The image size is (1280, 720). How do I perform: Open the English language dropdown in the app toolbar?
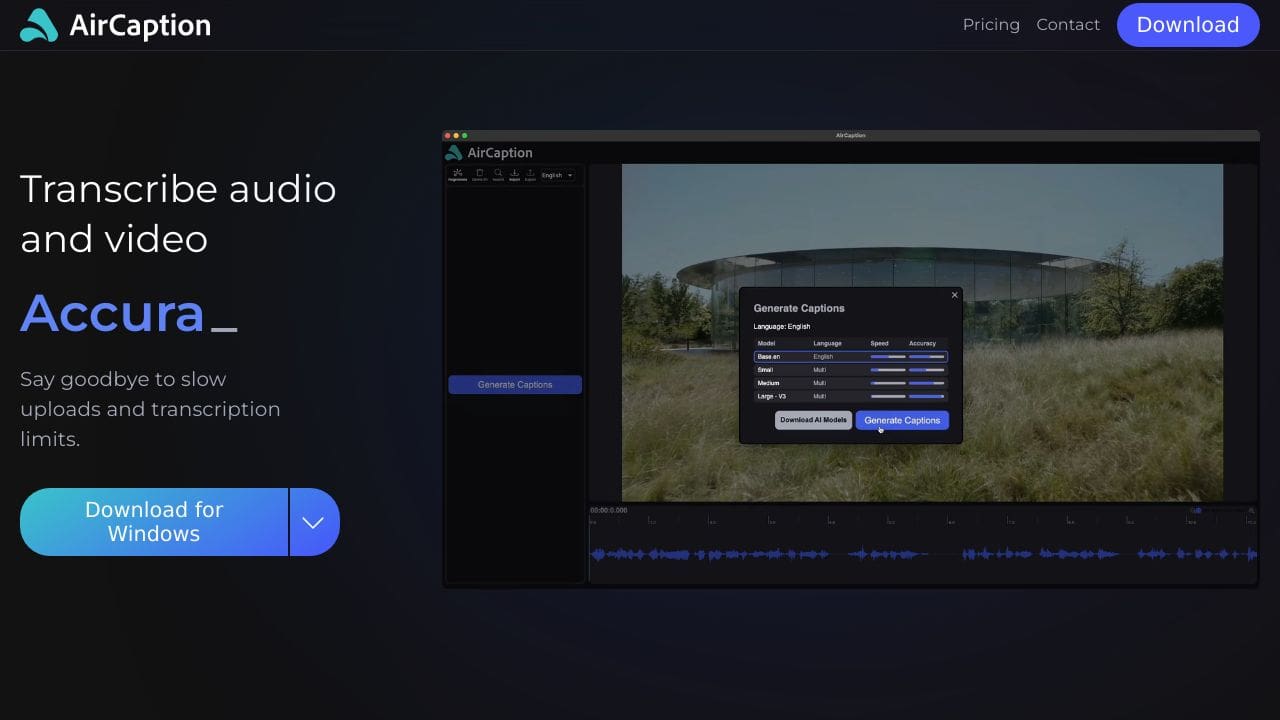click(557, 175)
